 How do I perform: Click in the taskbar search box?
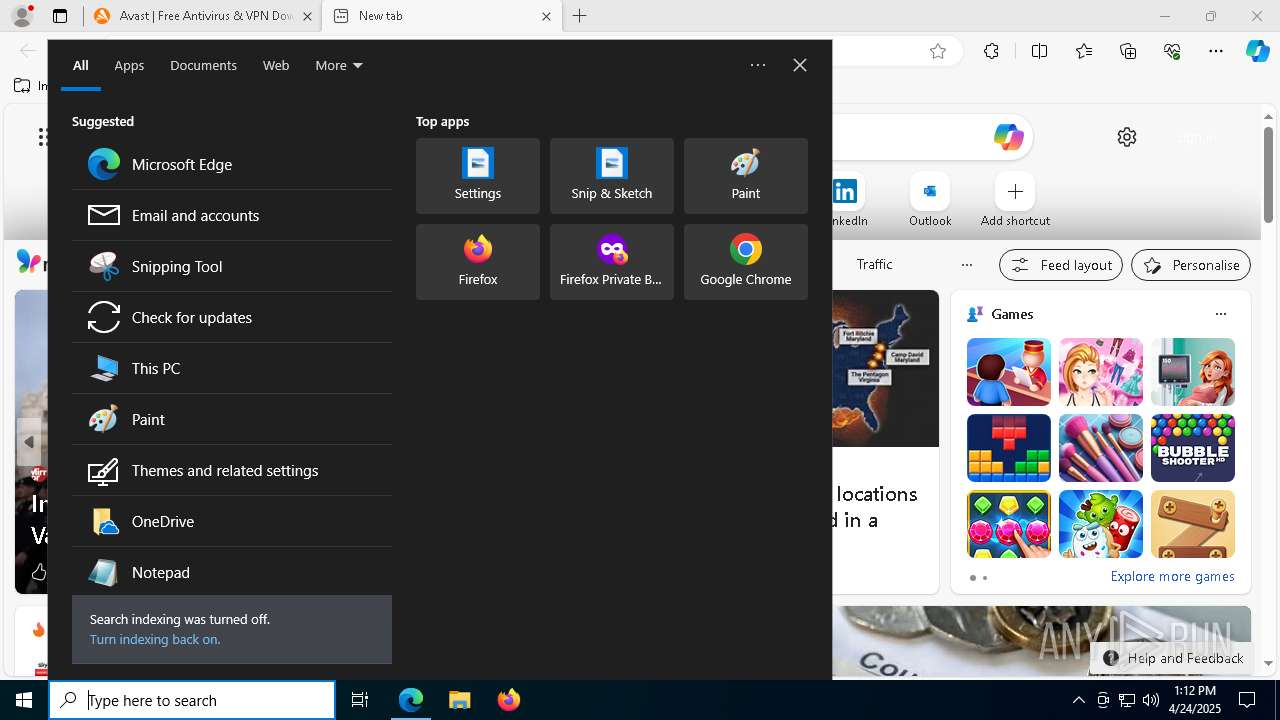pyautogui.click(x=192, y=700)
